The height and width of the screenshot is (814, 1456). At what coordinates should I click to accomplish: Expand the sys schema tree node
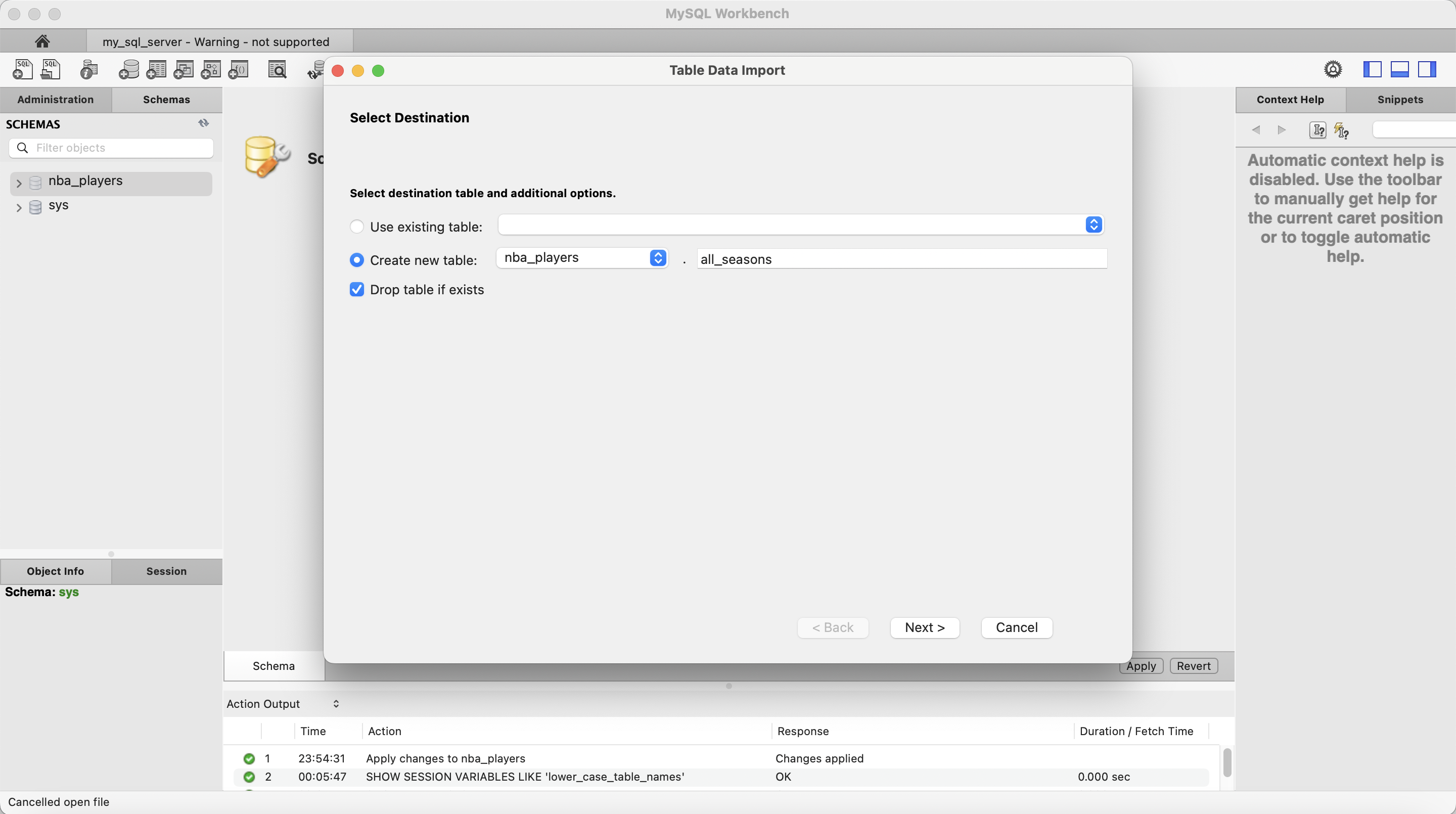(19, 207)
